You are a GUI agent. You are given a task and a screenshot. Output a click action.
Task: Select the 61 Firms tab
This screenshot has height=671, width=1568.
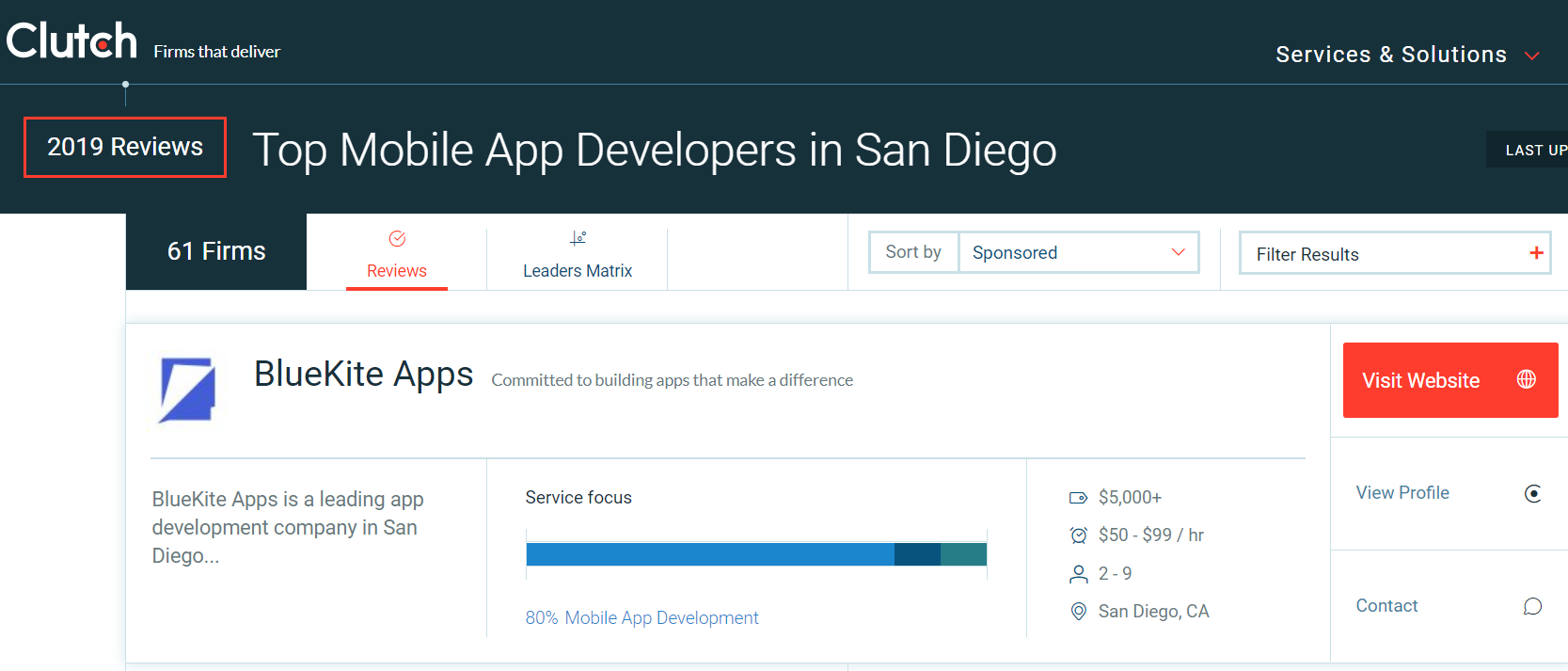coord(216,251)
